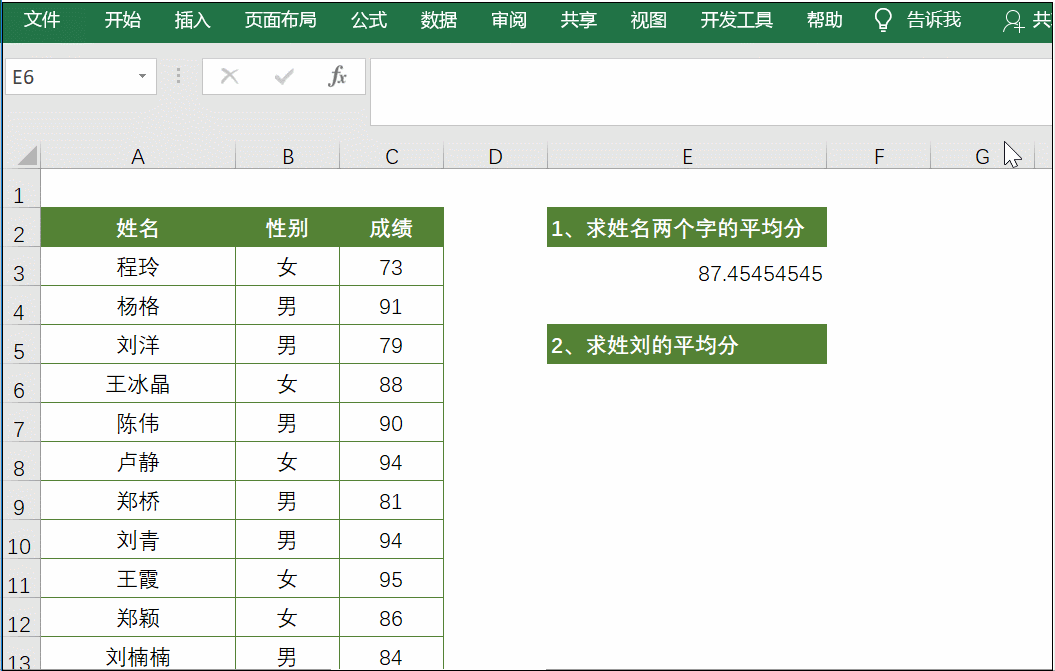Click the Insert Function fx icon

coord(338,77)
